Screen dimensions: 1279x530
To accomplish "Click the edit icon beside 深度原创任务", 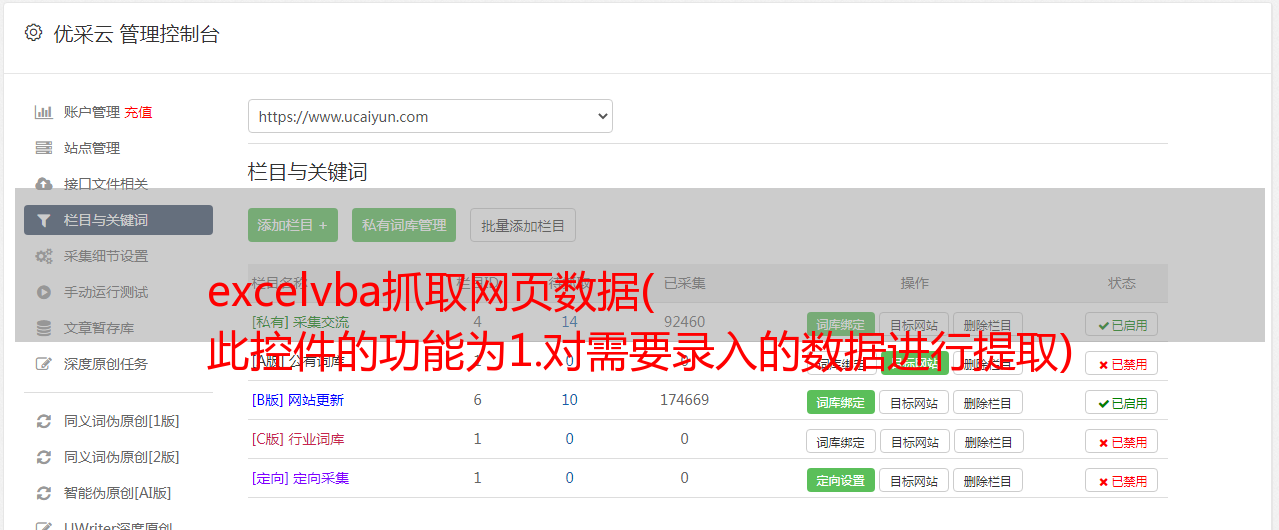I will click(44, 364).
